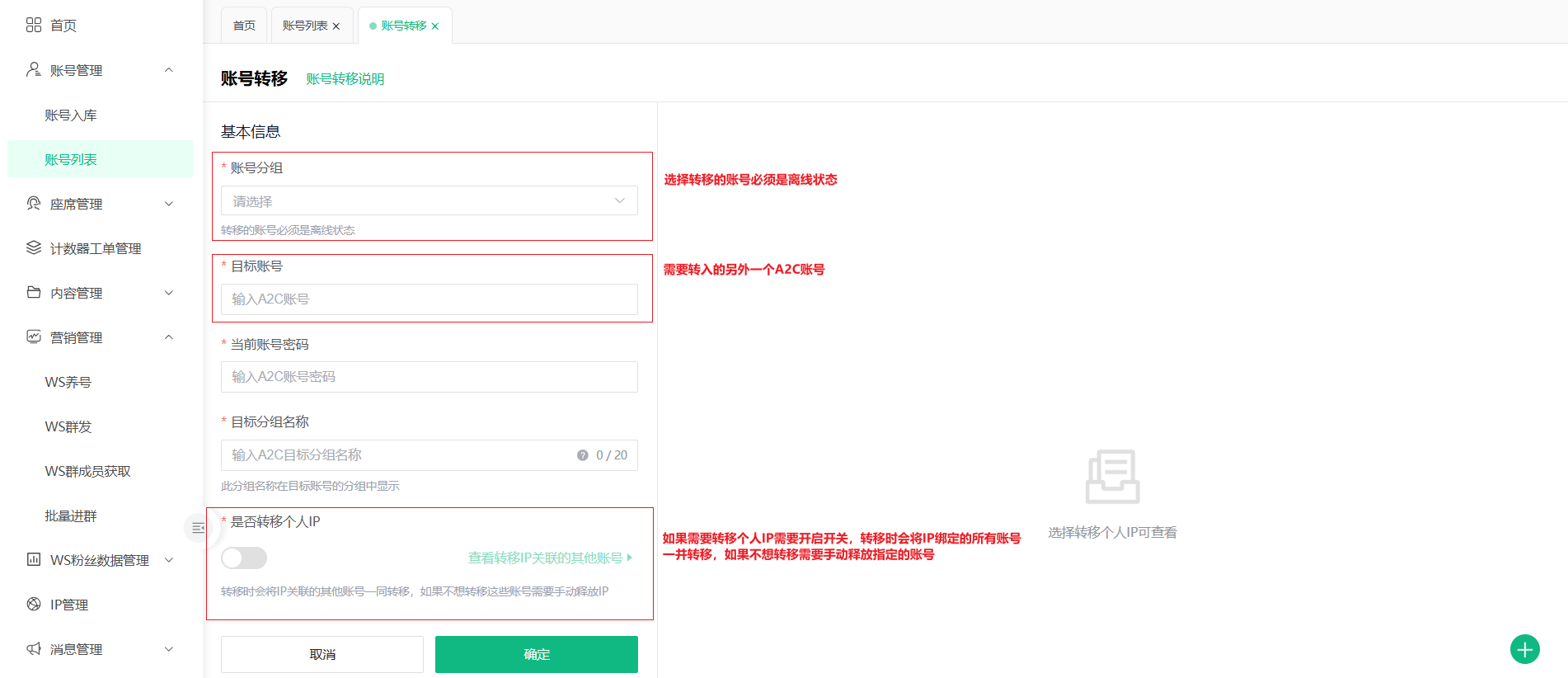
Task: Click the 座席管理 headset icon
Action: 33,204
